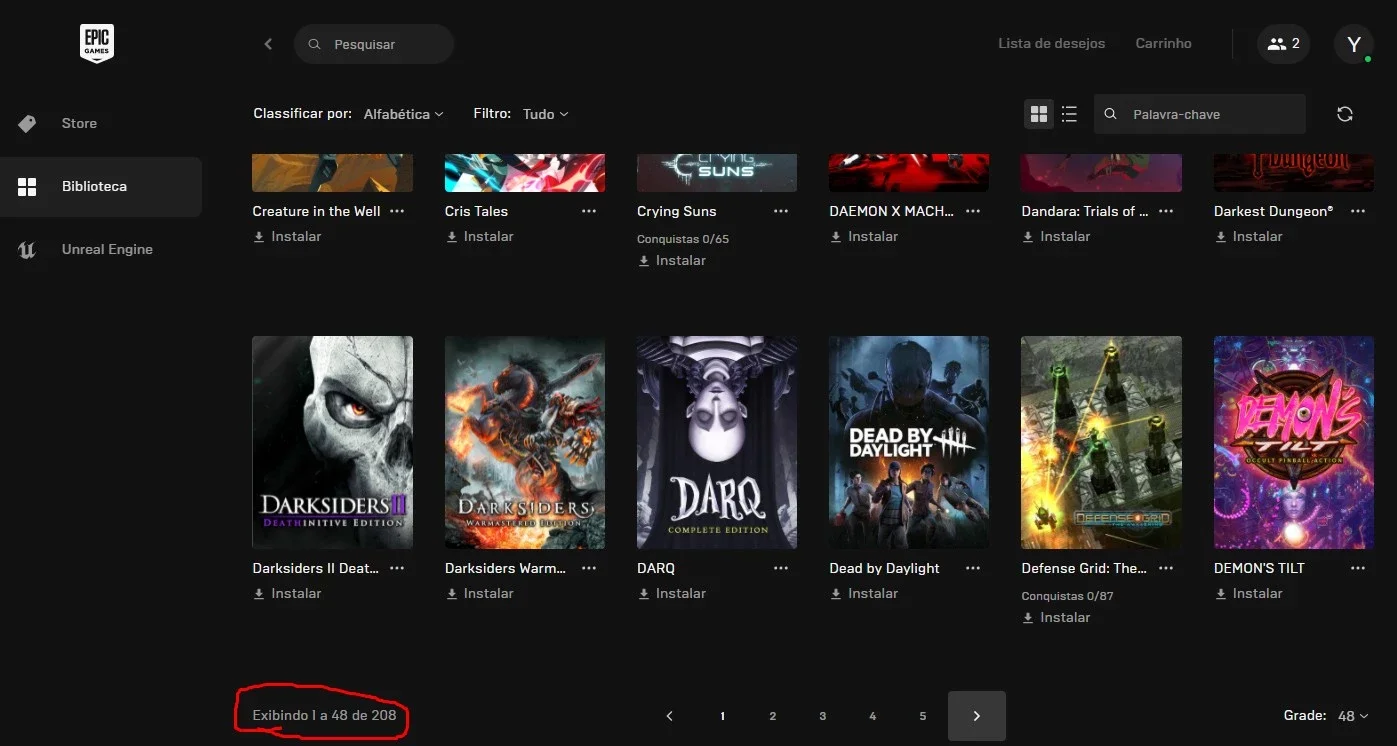Click the Cris Tales title text
Screen dimensions: 1397x746
click(476, 211)
